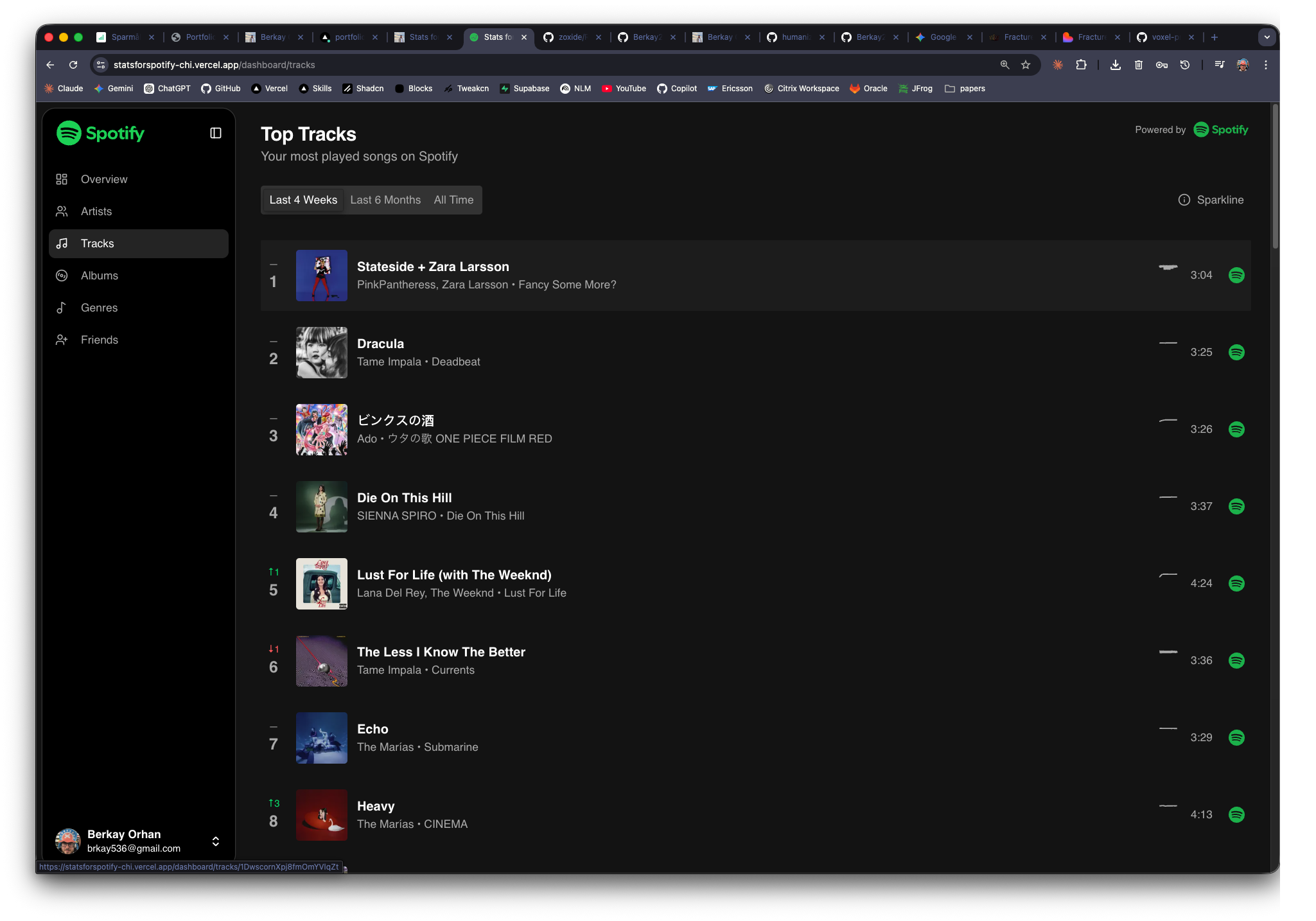
Task: Open the Sparkline info control
Action: coord(1184,200)
